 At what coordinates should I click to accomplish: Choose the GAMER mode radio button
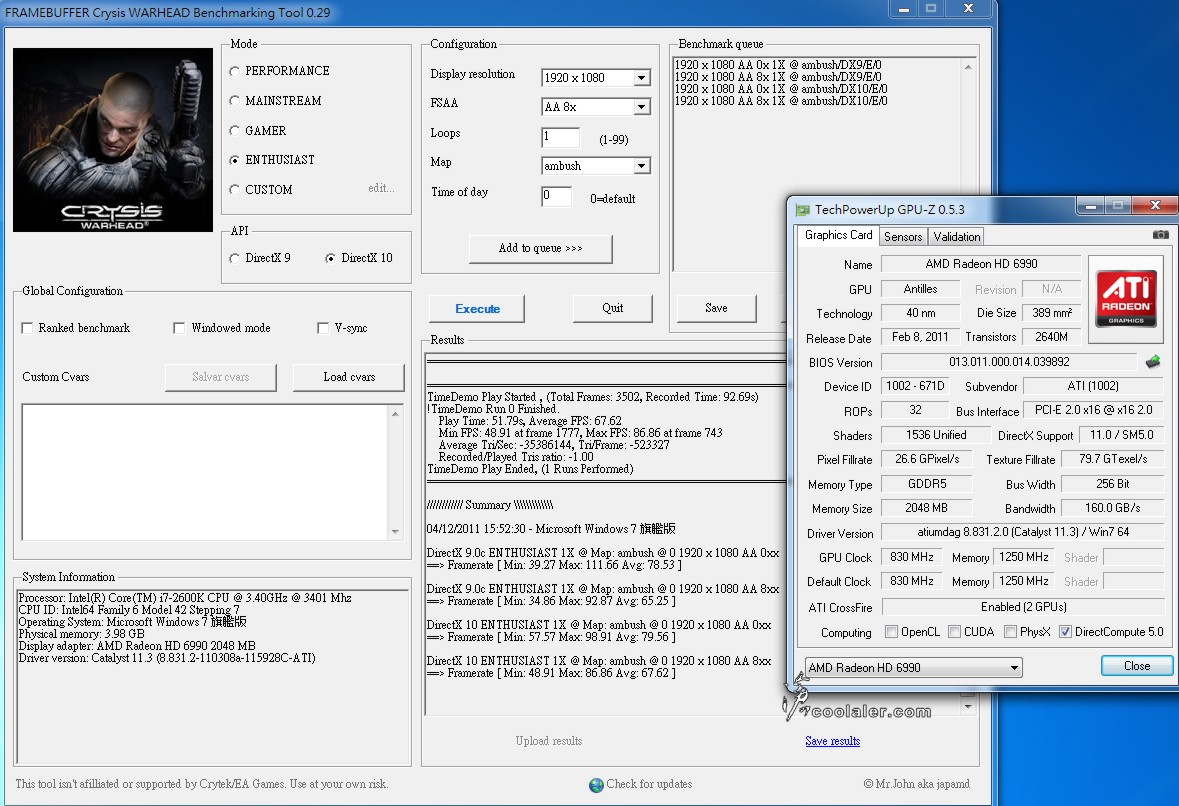235,131
